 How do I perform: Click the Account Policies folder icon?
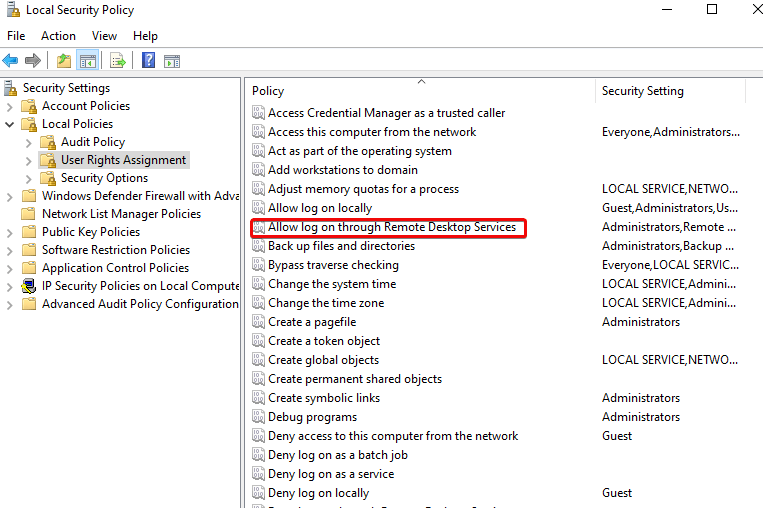point(29,106)
